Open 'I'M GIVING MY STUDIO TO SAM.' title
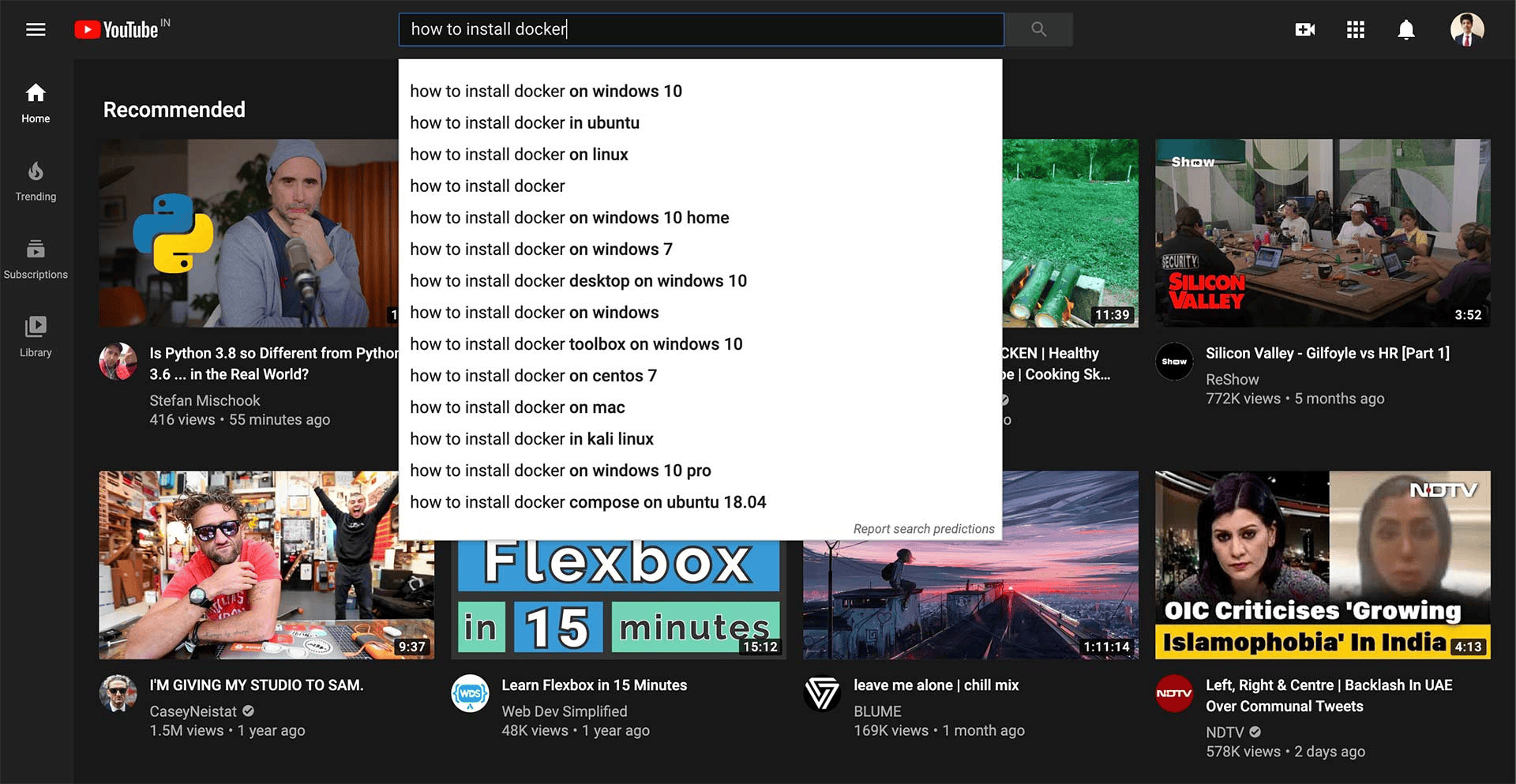Screen dimensions: 1516x784 tap(257, 685)
